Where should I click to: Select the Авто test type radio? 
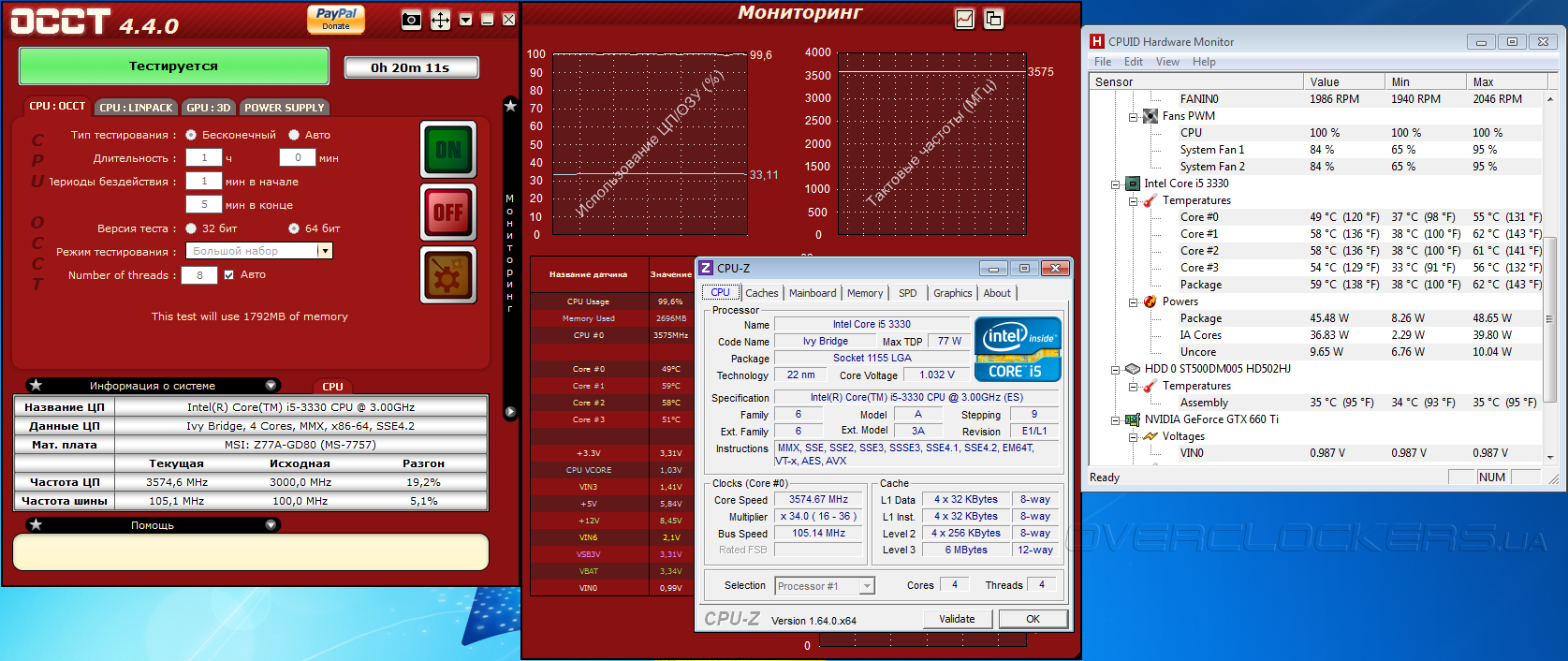[x=294, y=135]
